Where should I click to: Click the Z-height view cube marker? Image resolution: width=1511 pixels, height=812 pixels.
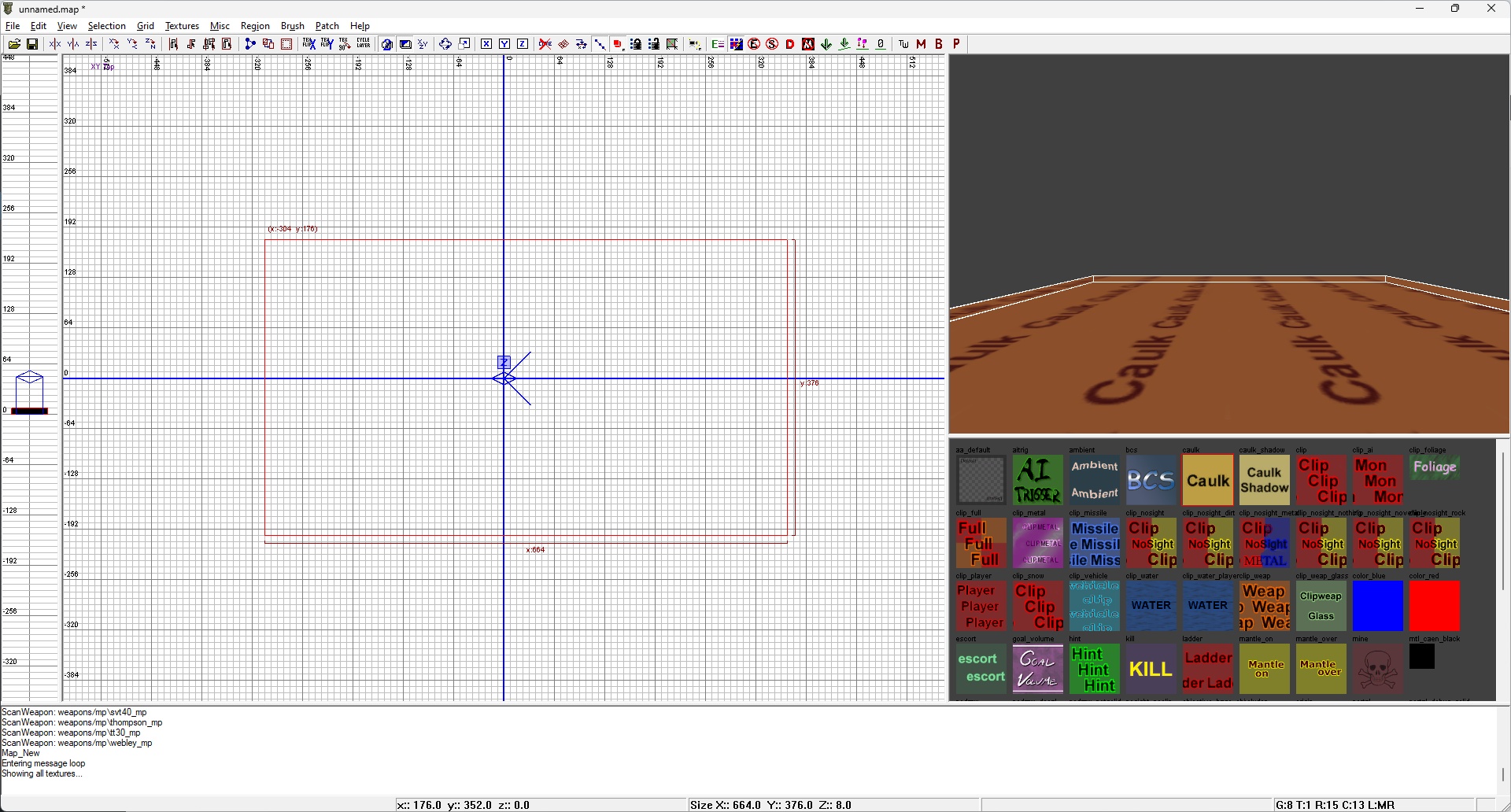click(30, 392)
